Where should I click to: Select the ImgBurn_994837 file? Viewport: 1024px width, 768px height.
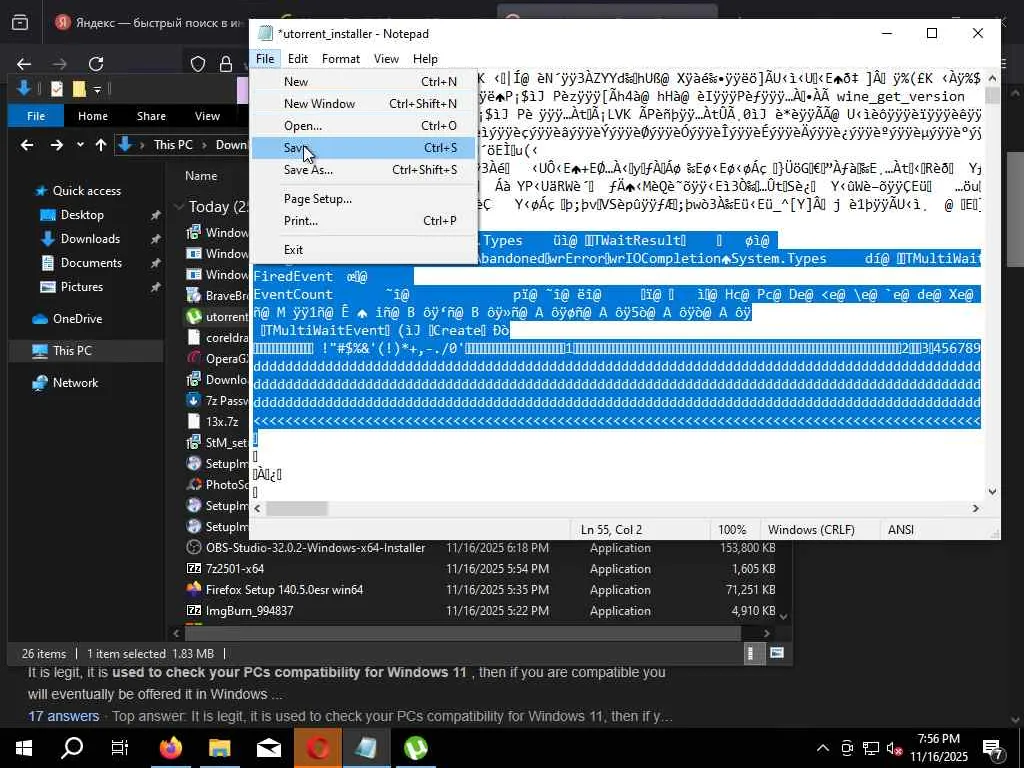pos(249,611)
